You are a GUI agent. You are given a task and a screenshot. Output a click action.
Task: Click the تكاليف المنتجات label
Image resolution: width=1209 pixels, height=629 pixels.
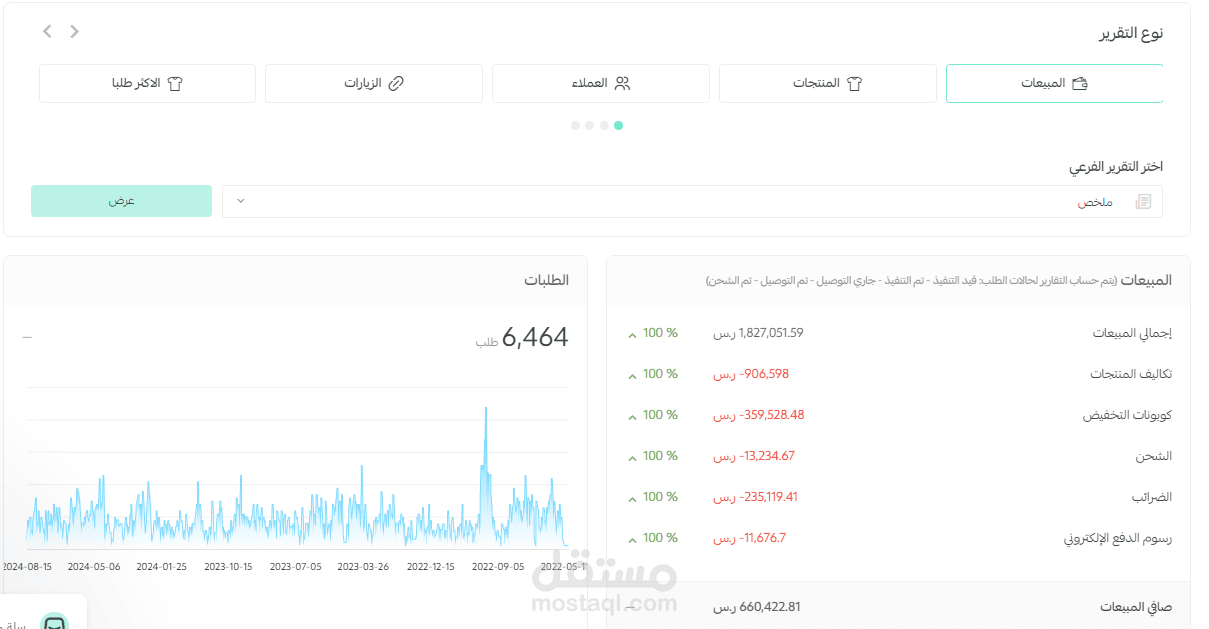(1131, 374)
